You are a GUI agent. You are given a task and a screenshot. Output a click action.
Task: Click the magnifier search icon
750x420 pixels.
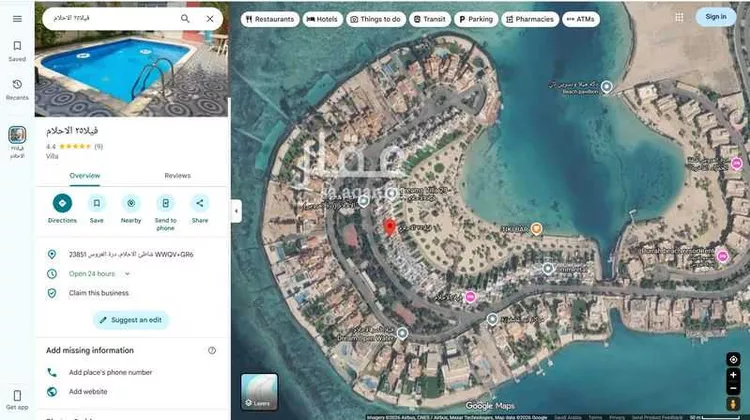point(185,19)
